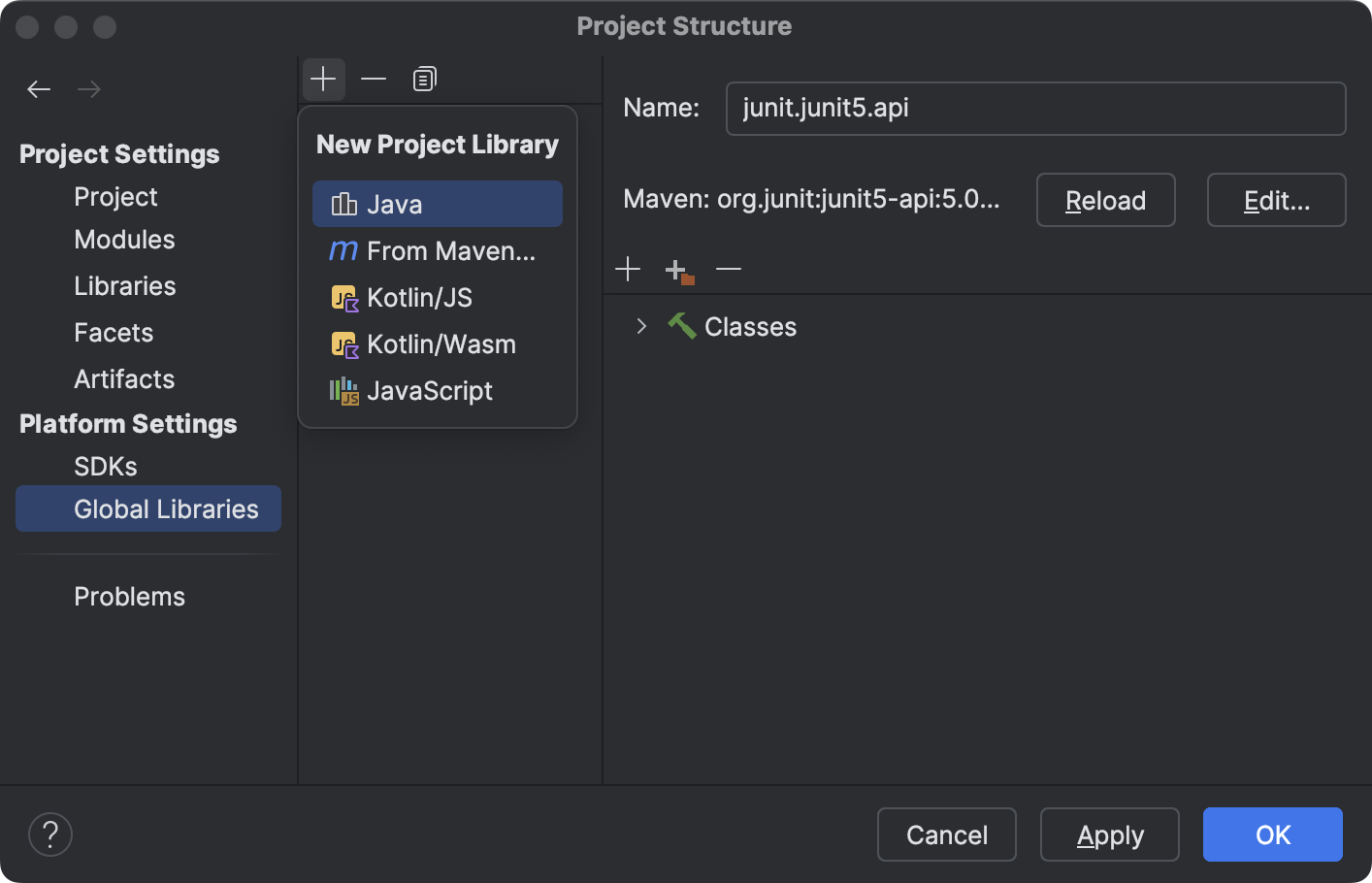
Task: Click the copy library icon in the toolbar
Action: 423,79
